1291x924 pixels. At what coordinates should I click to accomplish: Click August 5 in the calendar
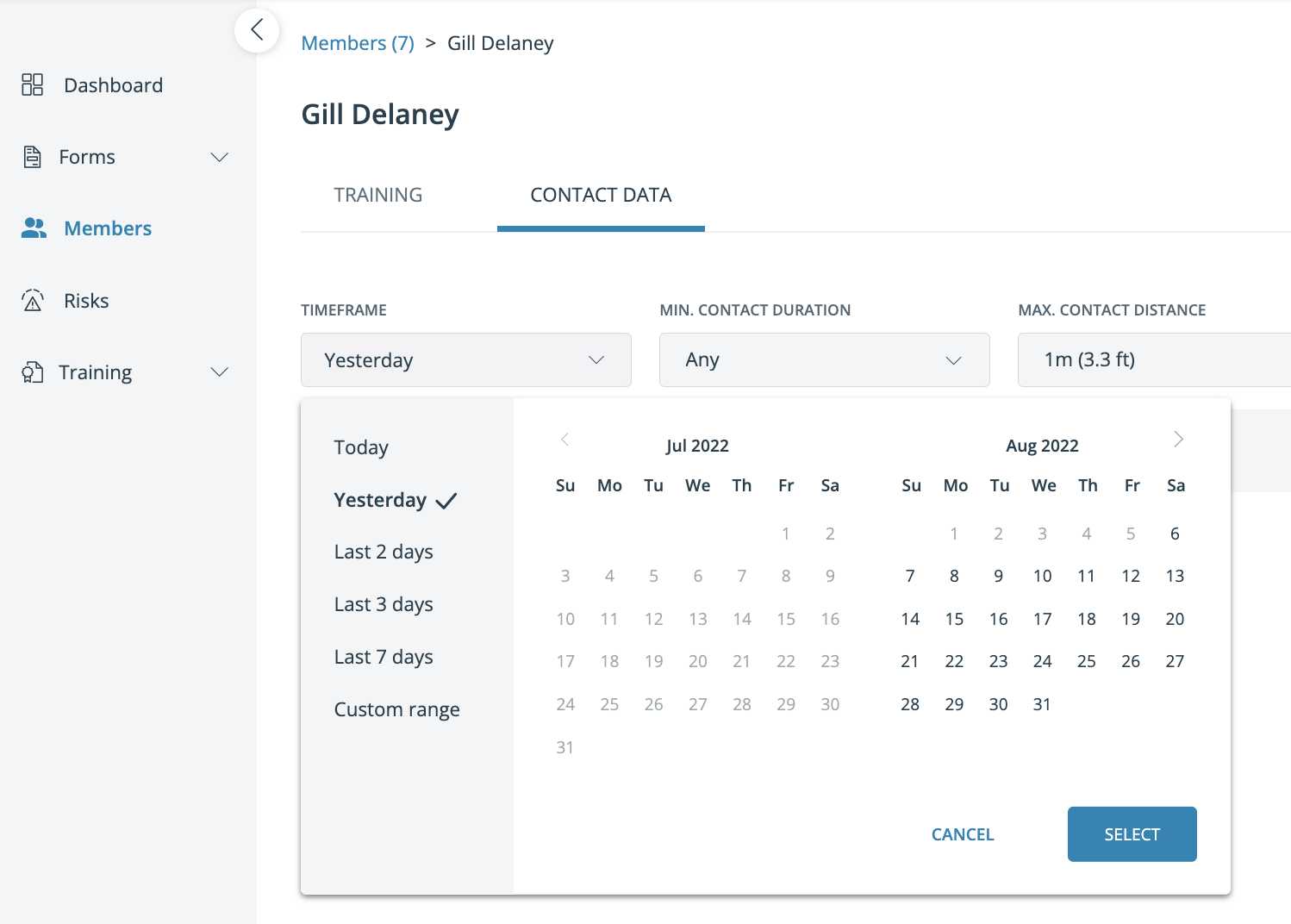[1131, 534]
